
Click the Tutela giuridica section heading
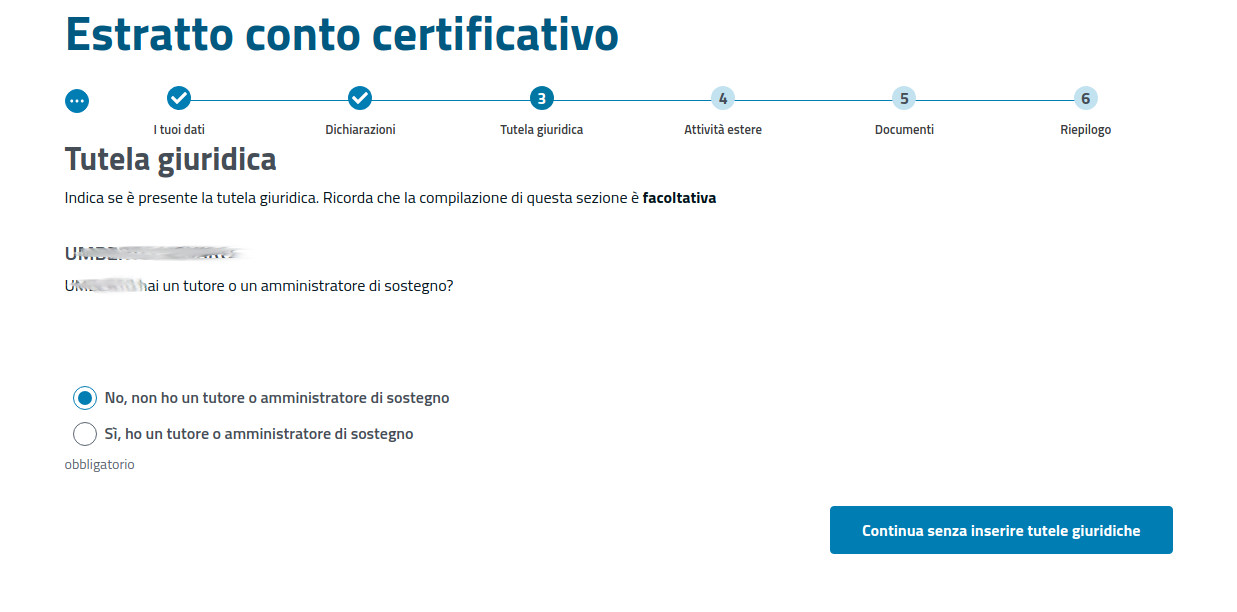coord(171,159)
